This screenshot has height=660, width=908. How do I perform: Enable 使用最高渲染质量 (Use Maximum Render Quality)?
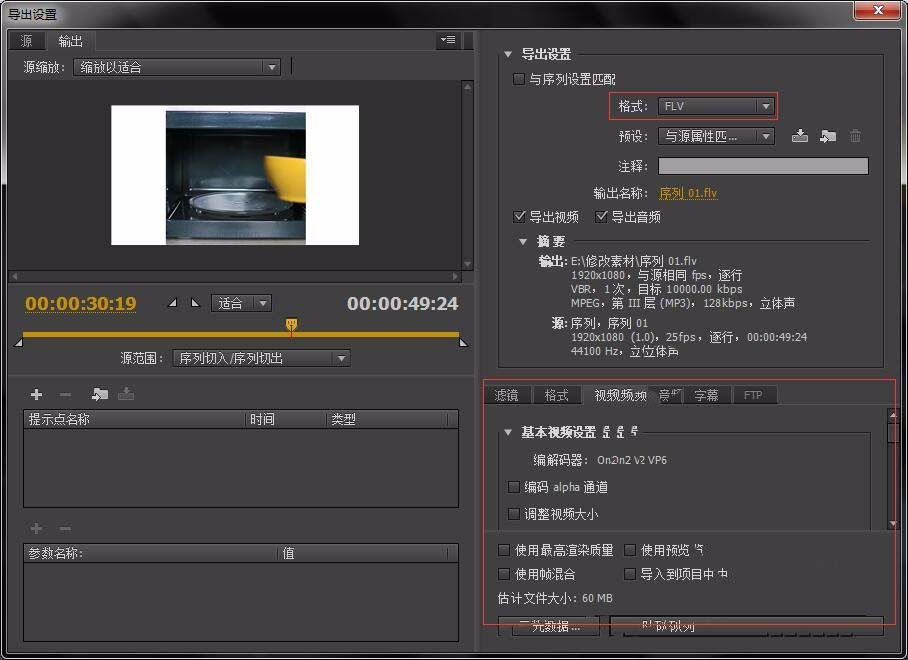click(504, 549)
